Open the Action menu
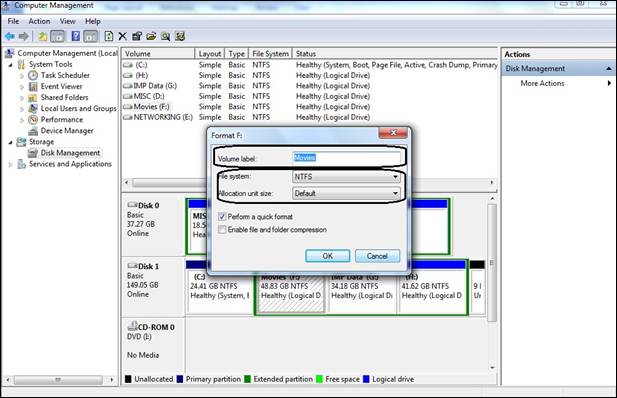This screenshot has width=617, height=398. point(39,21)
